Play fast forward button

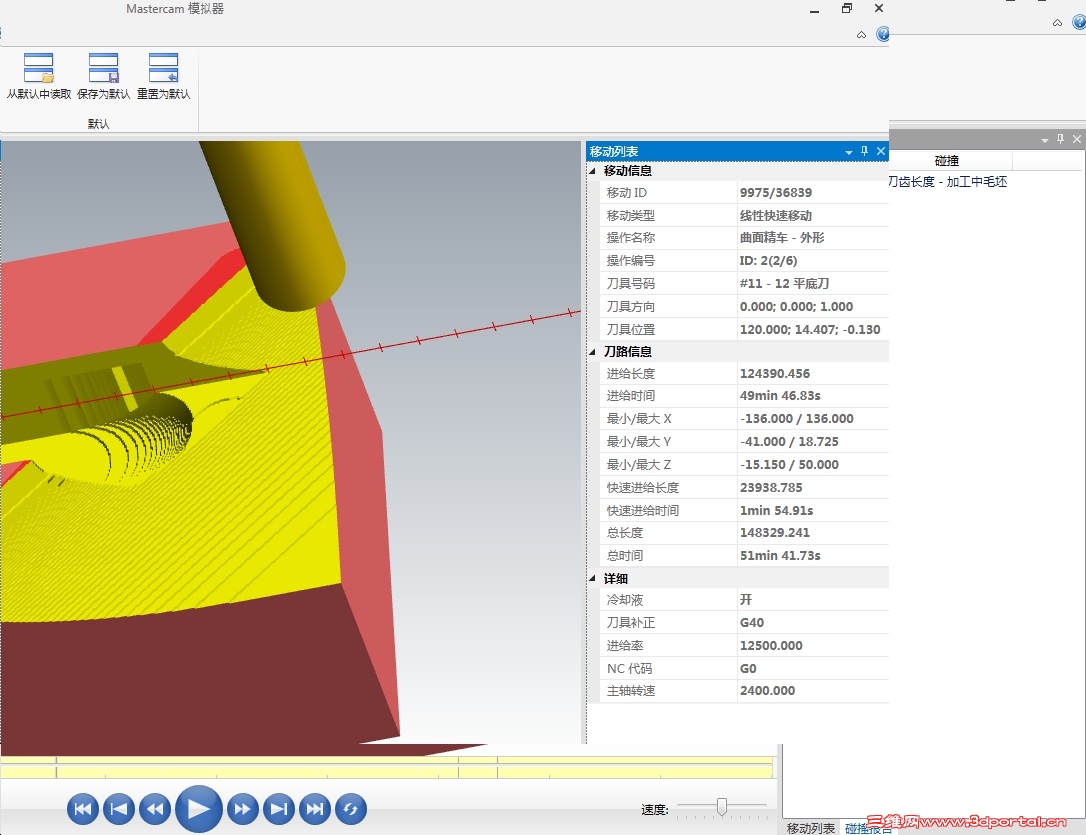(x=242, y=809)
